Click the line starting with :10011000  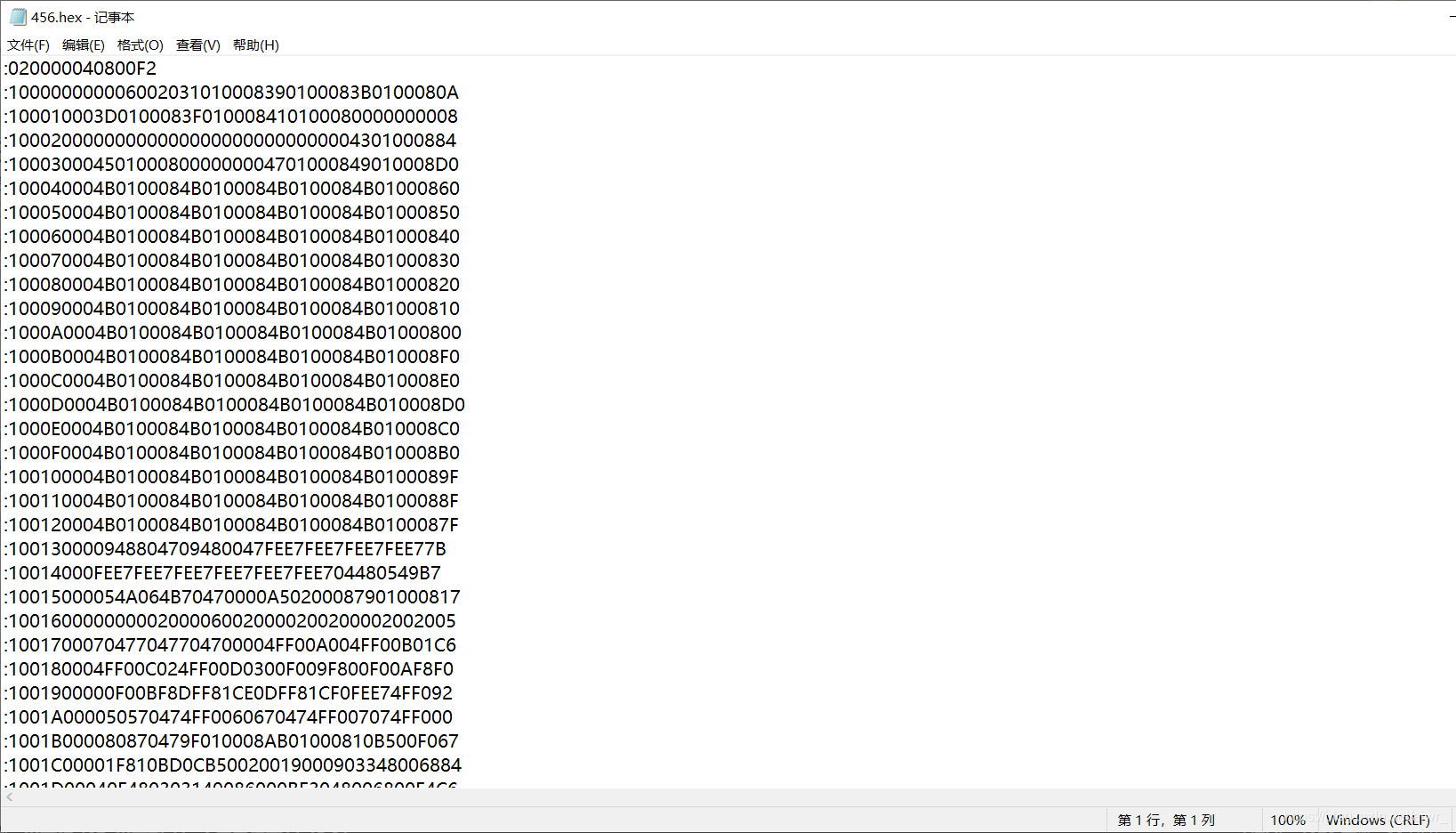231,501
